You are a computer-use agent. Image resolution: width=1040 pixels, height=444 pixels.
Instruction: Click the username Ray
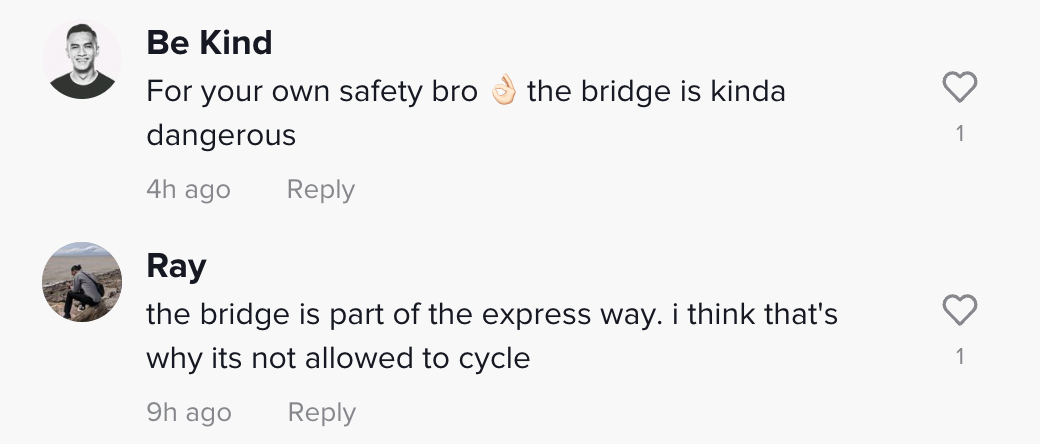pos(176,266)
